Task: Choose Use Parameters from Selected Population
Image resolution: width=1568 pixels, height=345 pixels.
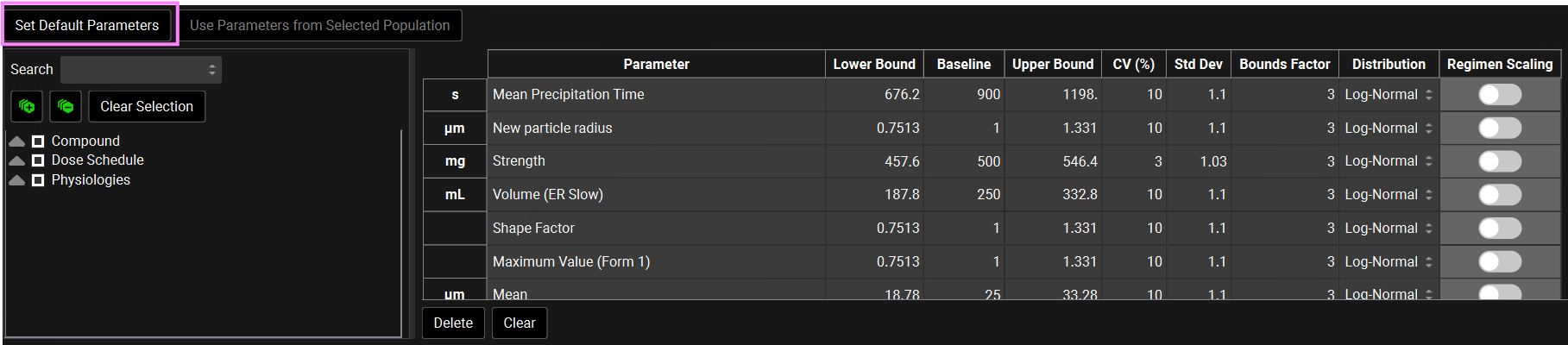Action: (x=319, y=25)
